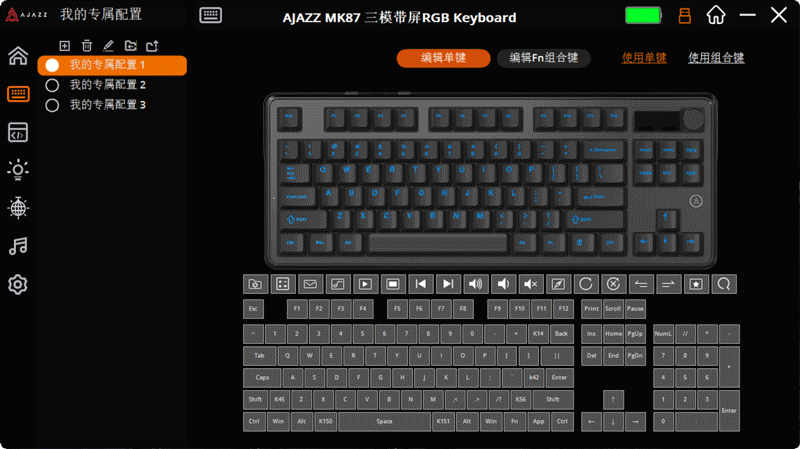
Task: Import a profile via folder icon
Action: click(131, 46)
